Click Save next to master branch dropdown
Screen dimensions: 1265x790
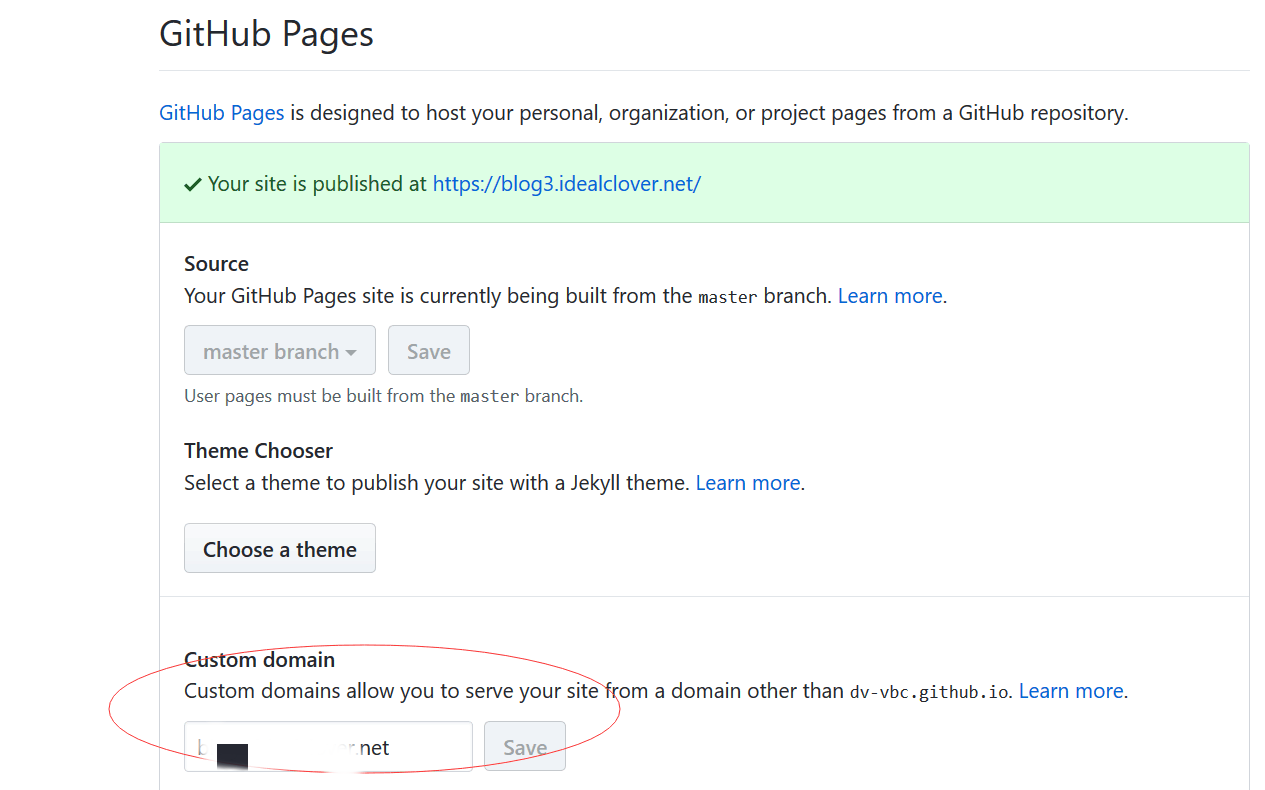(x=428, y=351)
